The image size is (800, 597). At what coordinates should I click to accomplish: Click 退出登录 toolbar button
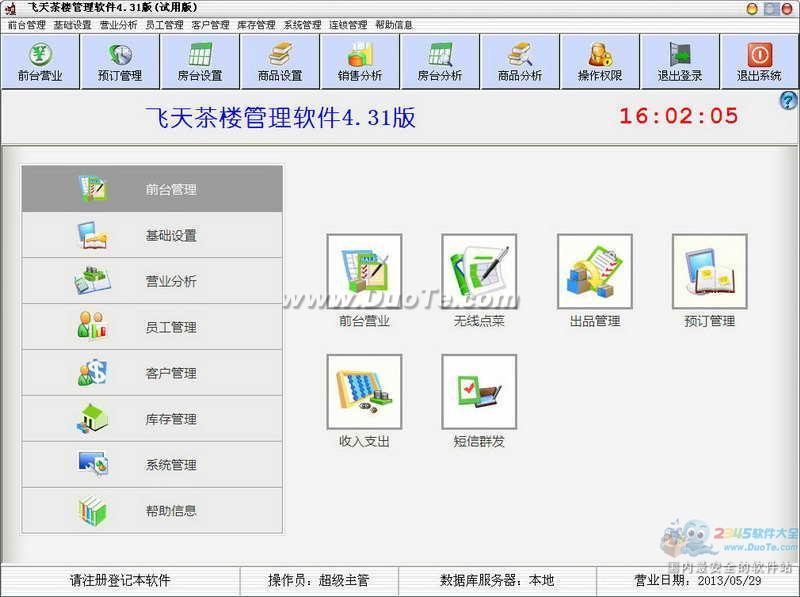[680, 62]
